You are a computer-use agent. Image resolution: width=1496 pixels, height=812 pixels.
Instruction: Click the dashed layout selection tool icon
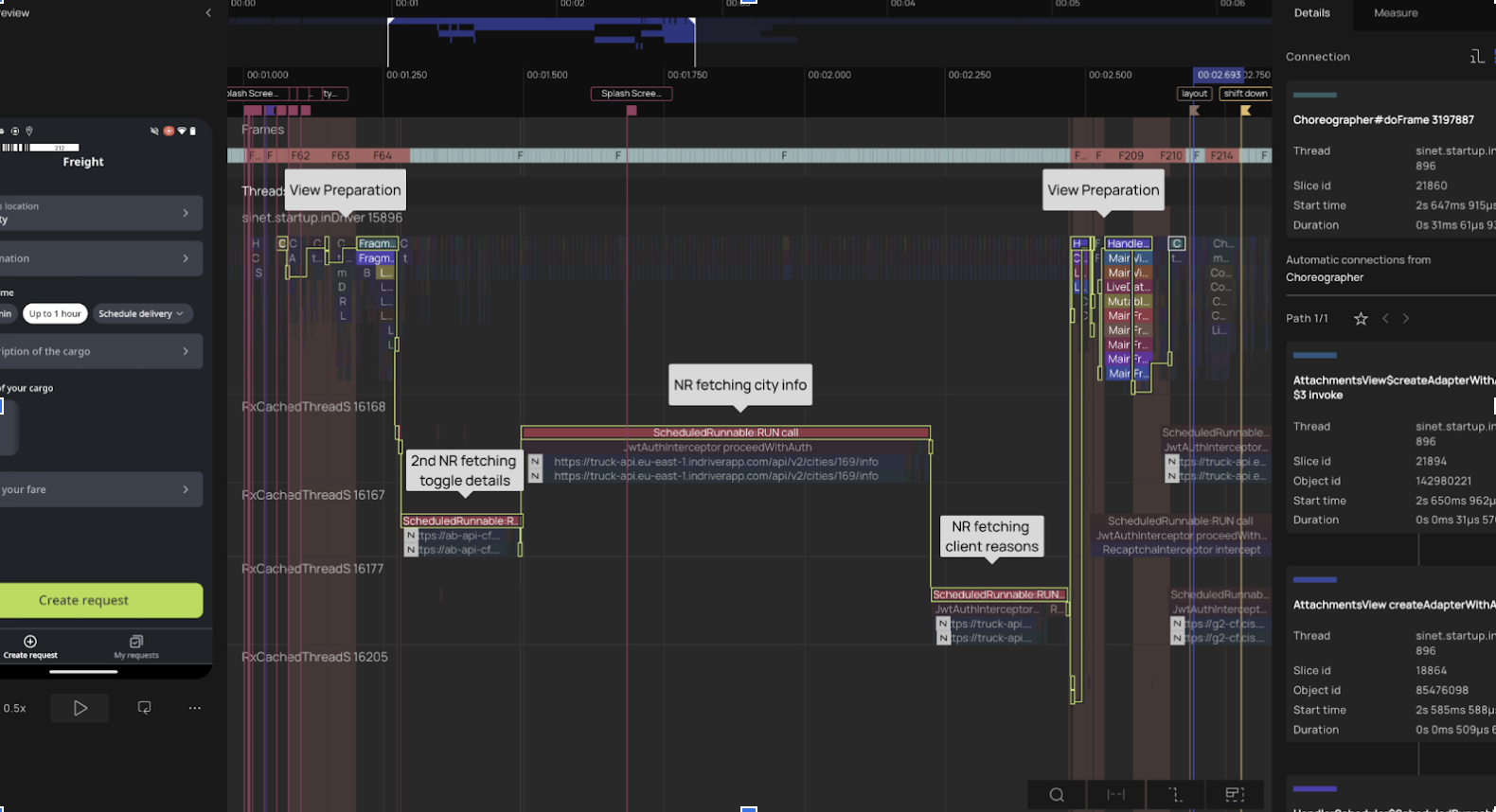[1235, 795]
